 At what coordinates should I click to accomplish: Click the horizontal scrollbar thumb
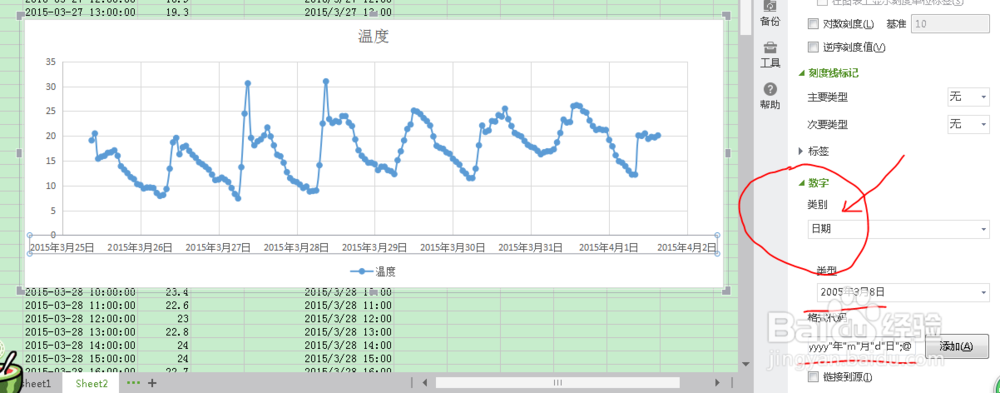pyautogui.click(x=557, y=383)
